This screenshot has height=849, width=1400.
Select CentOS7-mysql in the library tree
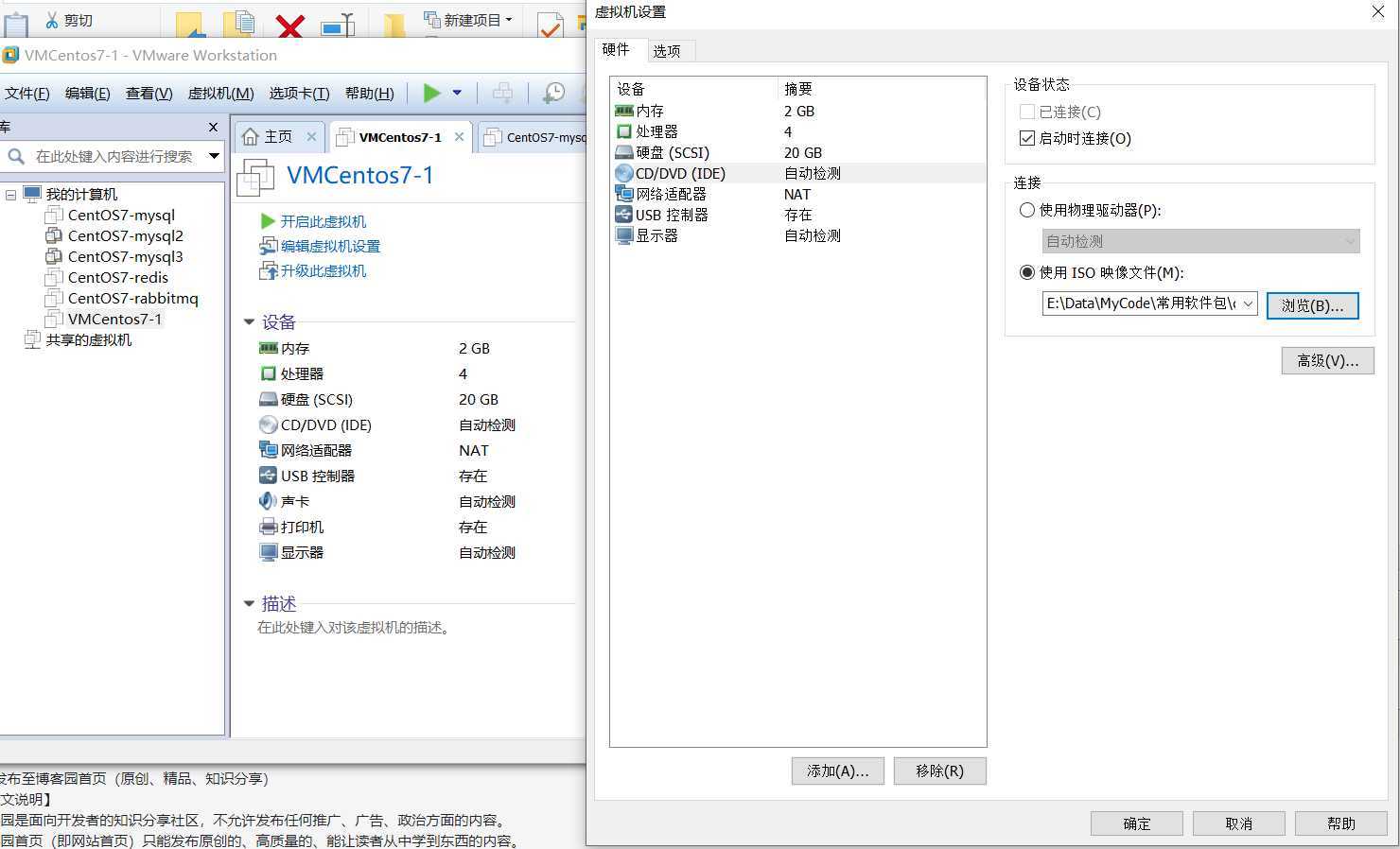coord(121,215)
